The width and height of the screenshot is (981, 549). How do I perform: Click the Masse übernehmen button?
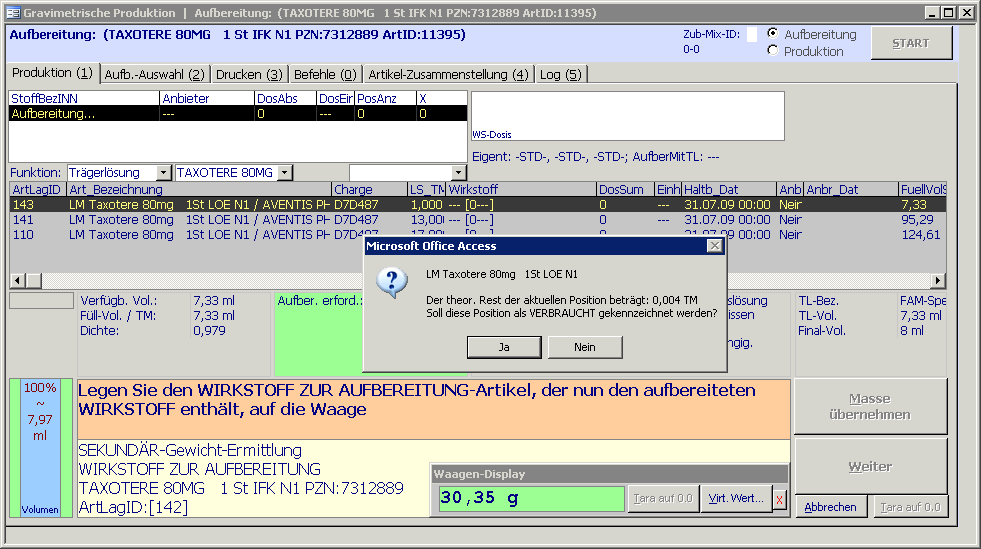click(x=870, y=406)
